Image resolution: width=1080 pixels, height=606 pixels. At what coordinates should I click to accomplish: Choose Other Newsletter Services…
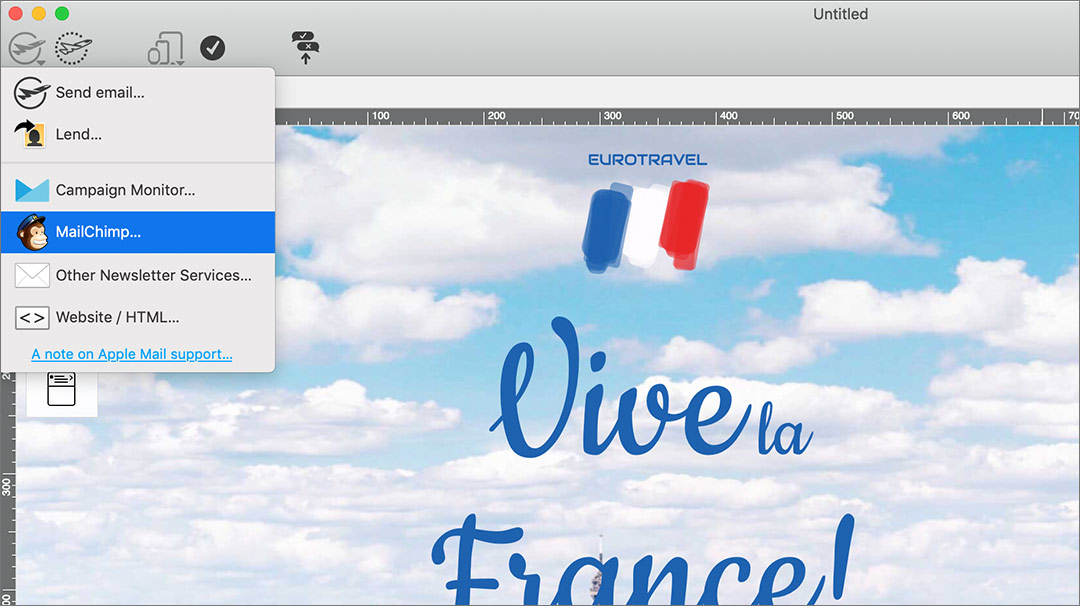click(x=138, y=275)
